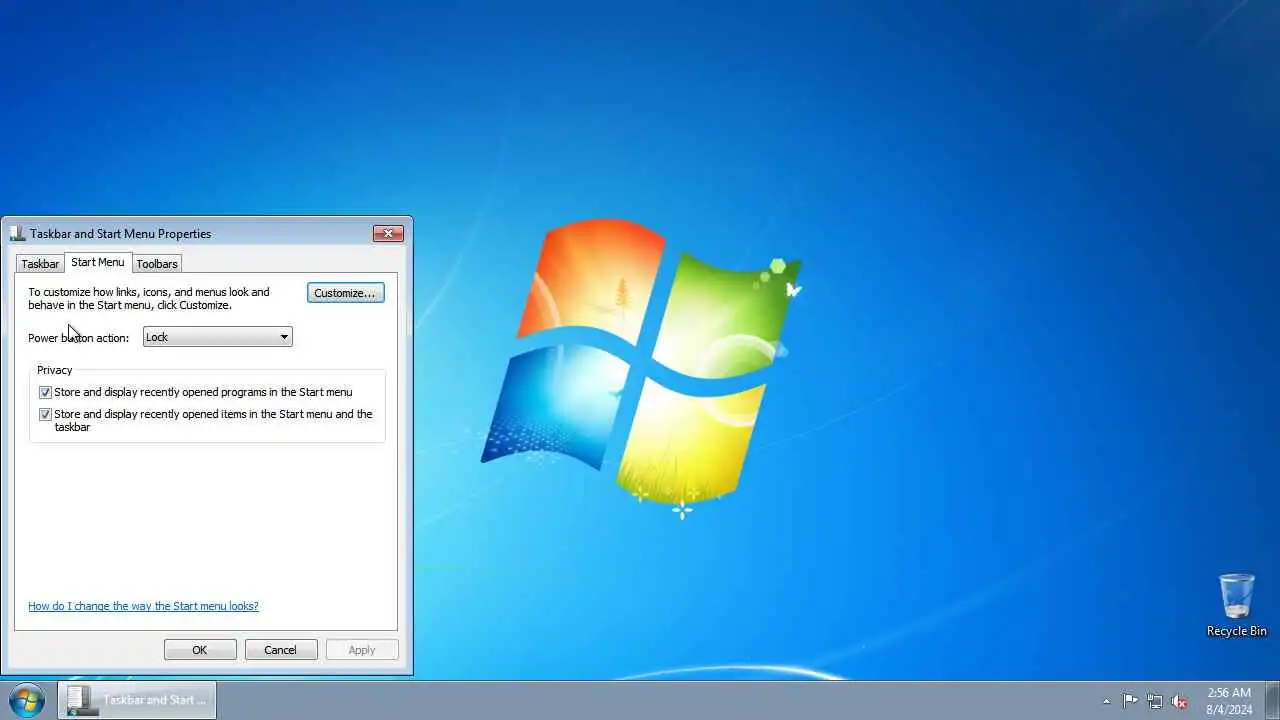Select the Taskbar and Start taskbar button
This screenshot has height=720, width=1280.
click(x=137, y=700)
